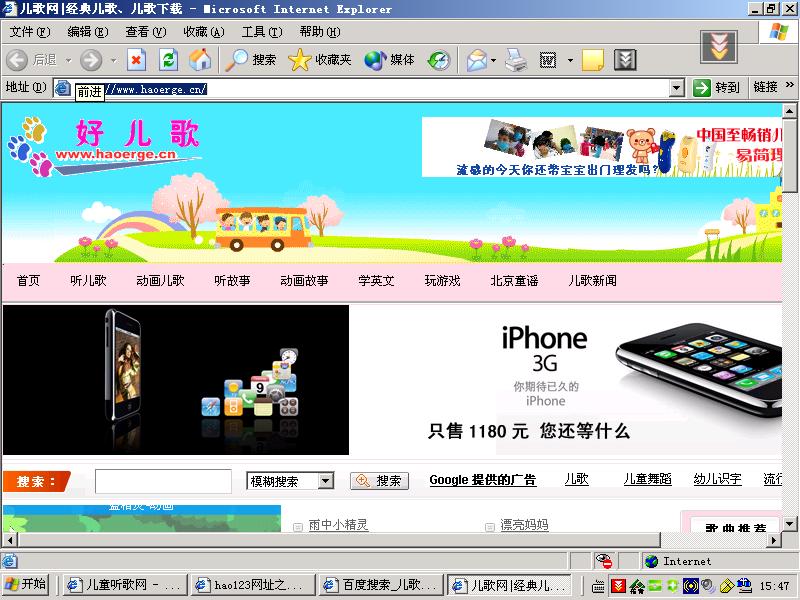800x600 pixels.
Task: Click the address bar URL field
Action: click(369, 89)
